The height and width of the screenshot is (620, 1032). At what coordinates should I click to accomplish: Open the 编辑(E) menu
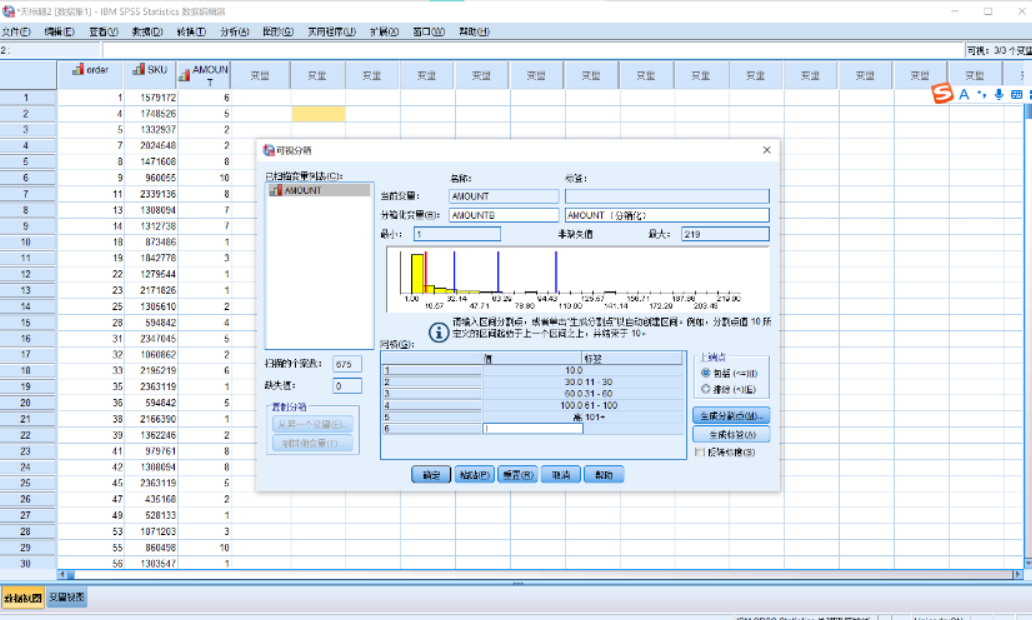[59, 32]
